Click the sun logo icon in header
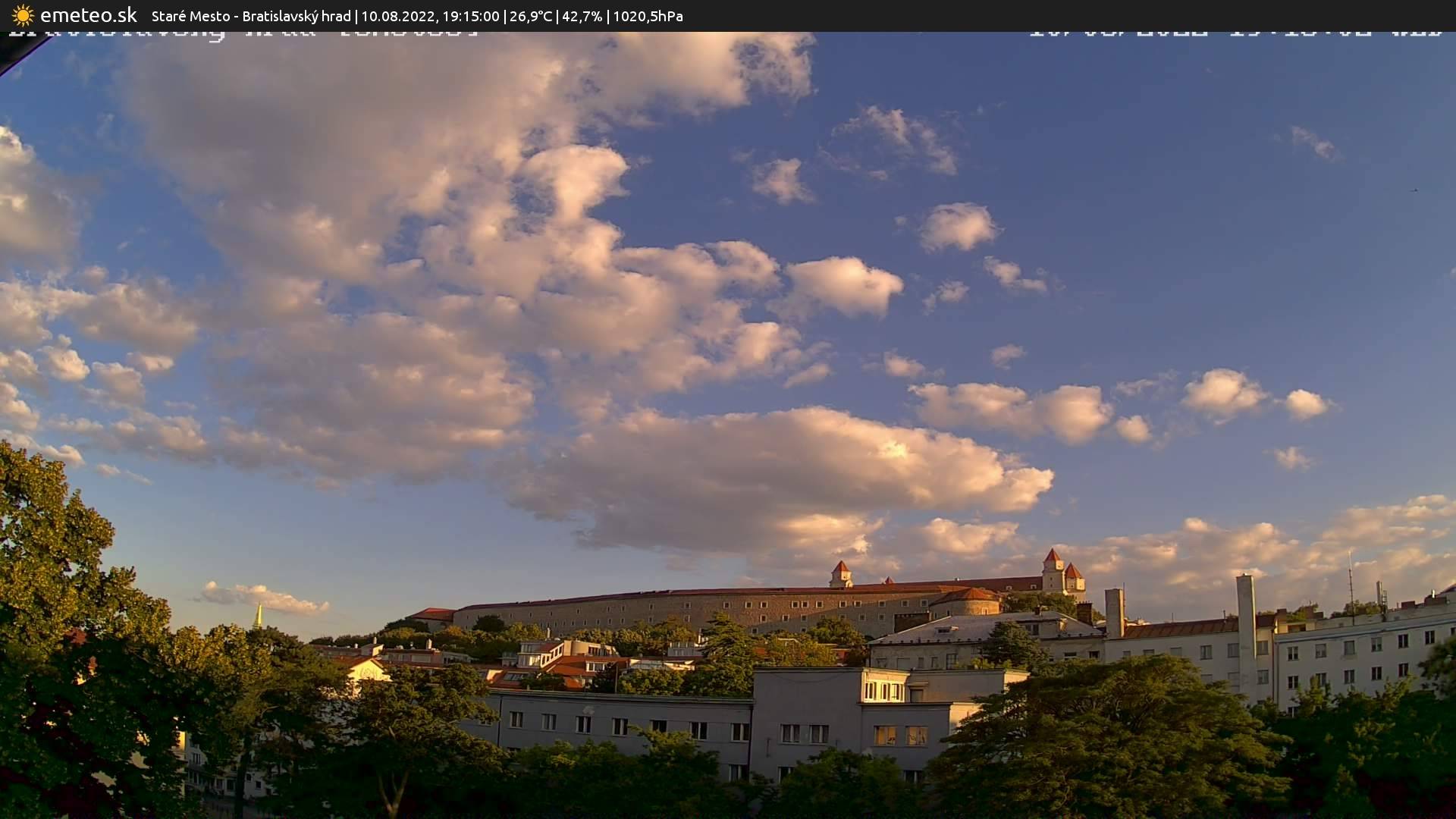Image resolution: width=1456 pixels, height=819 pixels. (x=23, y=15)
